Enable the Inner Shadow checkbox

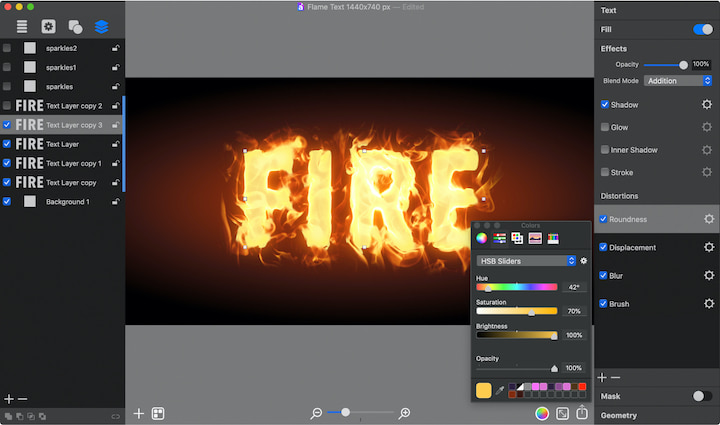point(605,149)
